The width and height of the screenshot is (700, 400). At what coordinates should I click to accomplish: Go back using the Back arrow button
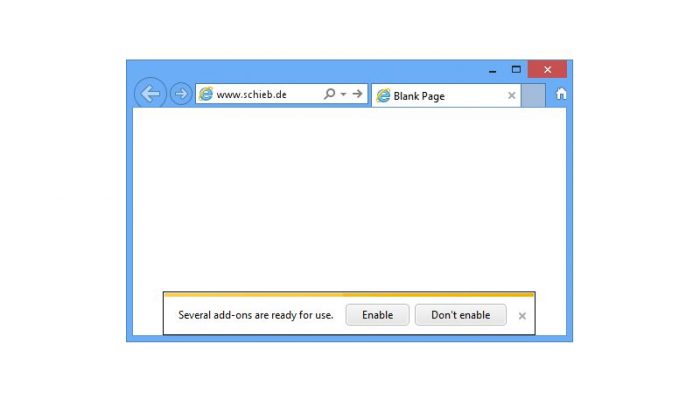coord(150,93)
